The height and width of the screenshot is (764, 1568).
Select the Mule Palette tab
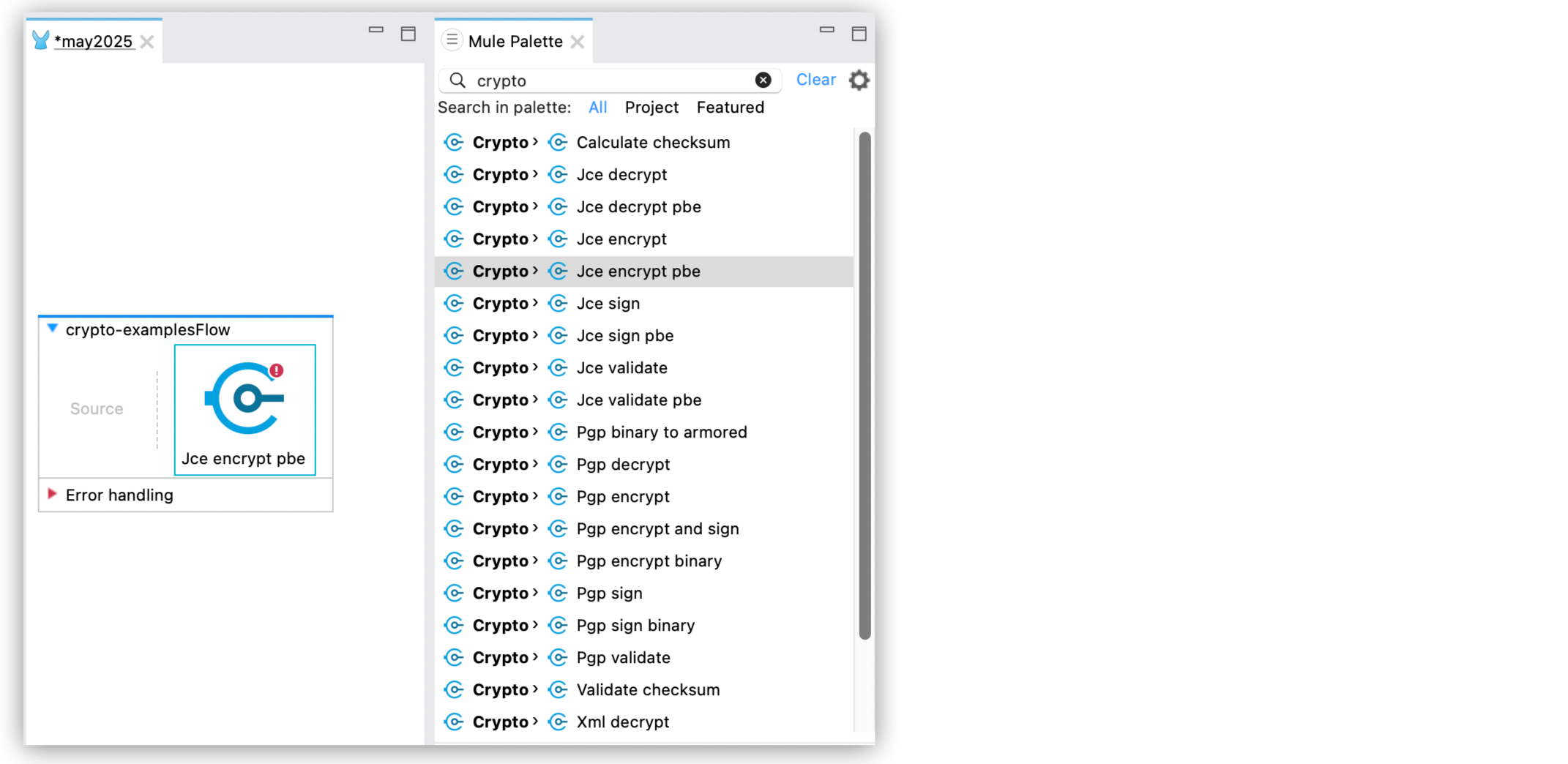coord(516,41)
